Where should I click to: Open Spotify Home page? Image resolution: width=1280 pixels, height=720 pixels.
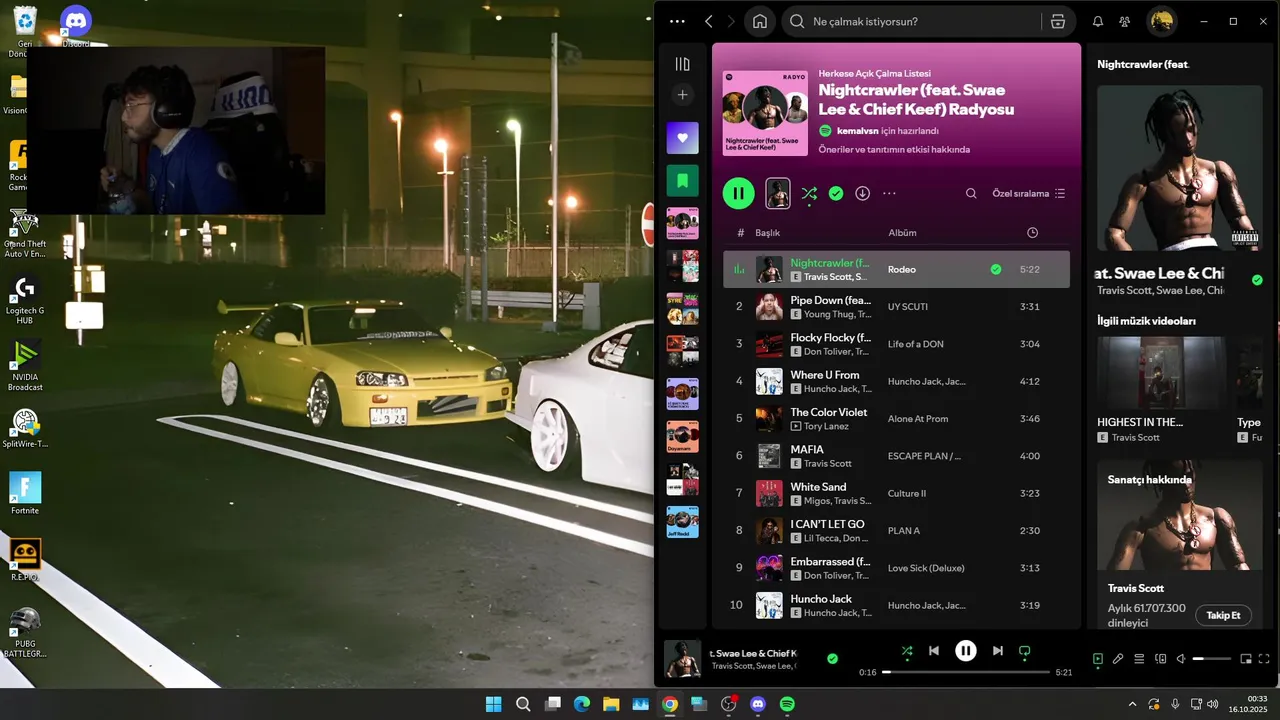[x=760, y=21]
